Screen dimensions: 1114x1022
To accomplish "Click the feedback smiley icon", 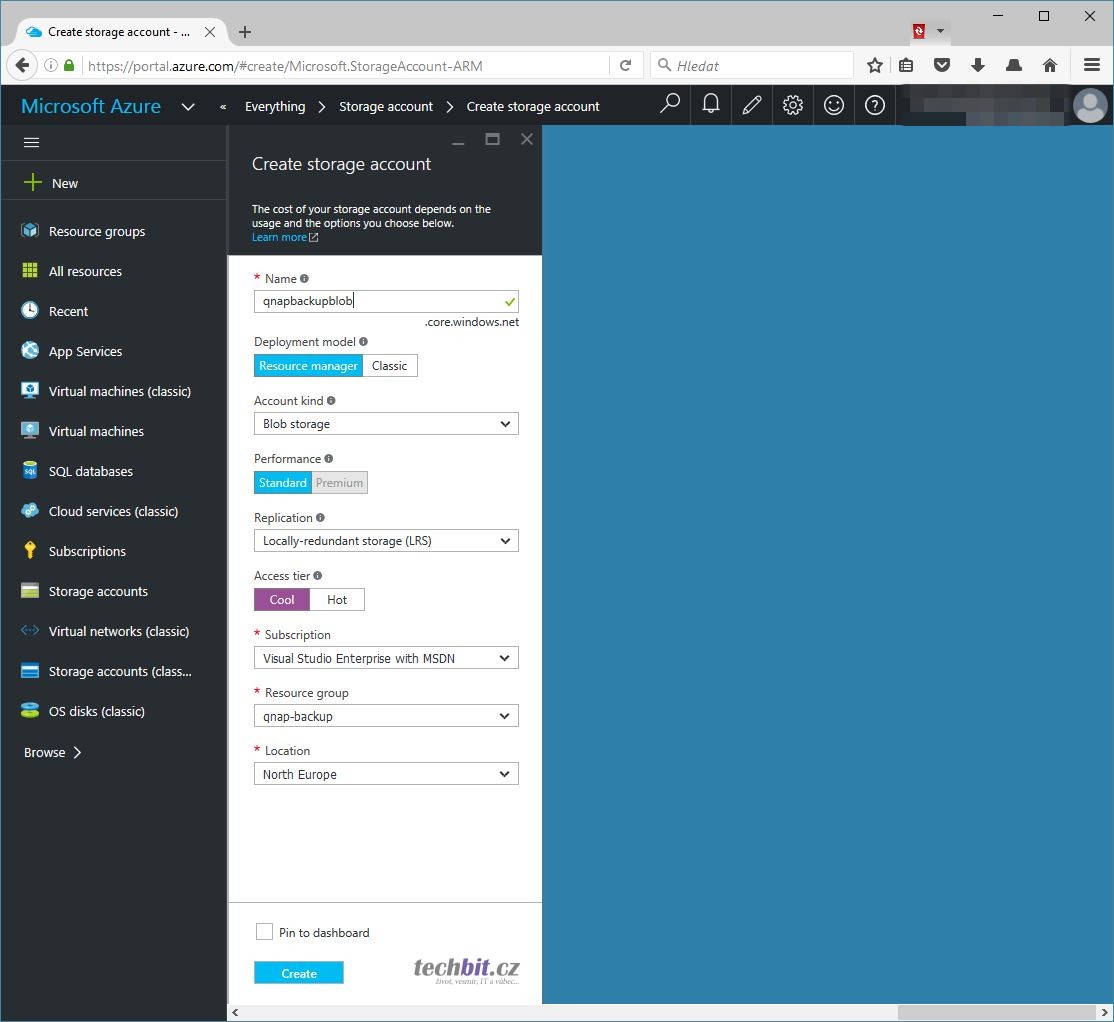I will 834,105.
